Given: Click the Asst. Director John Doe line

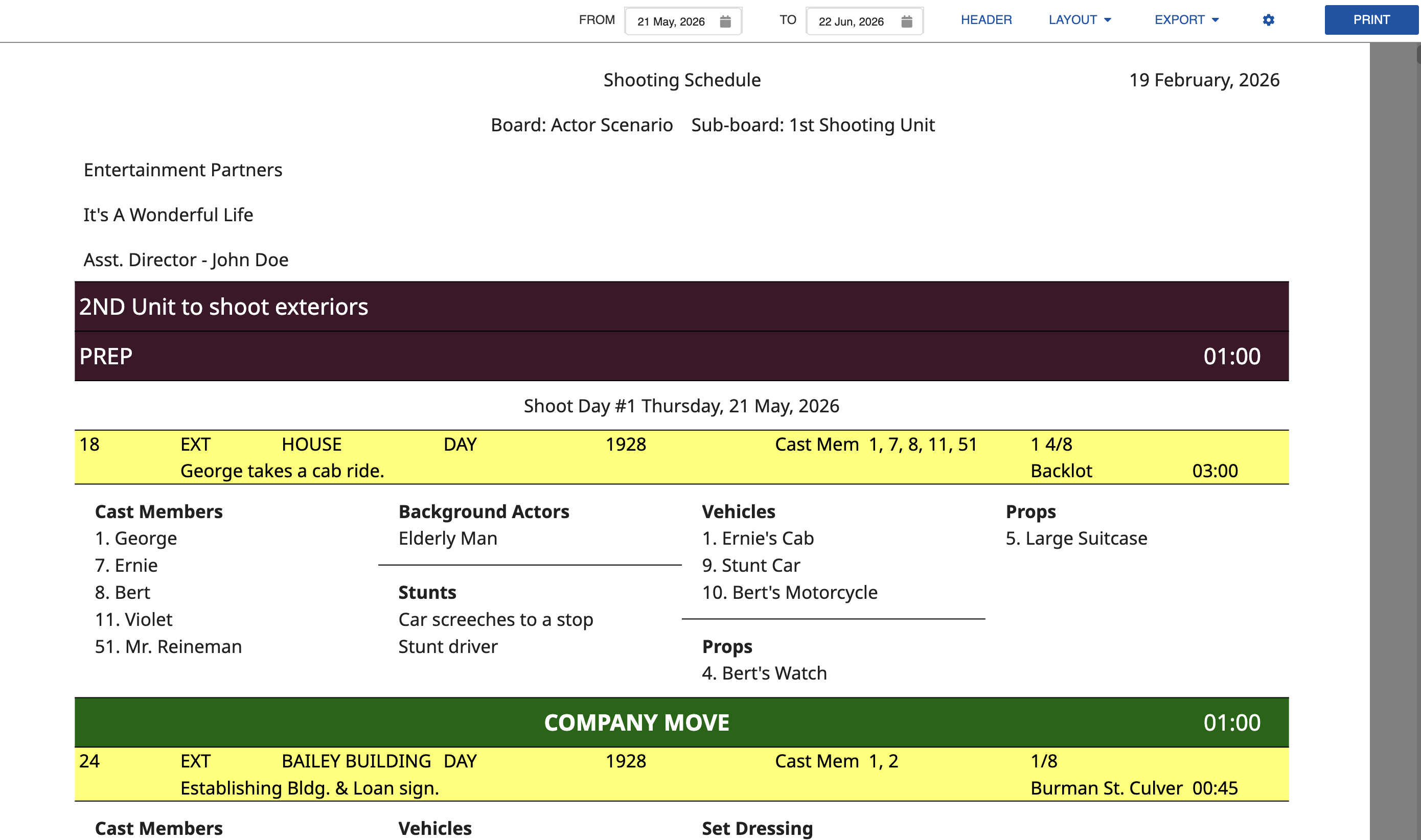Looking at the screenshot, I should point(186,259).
